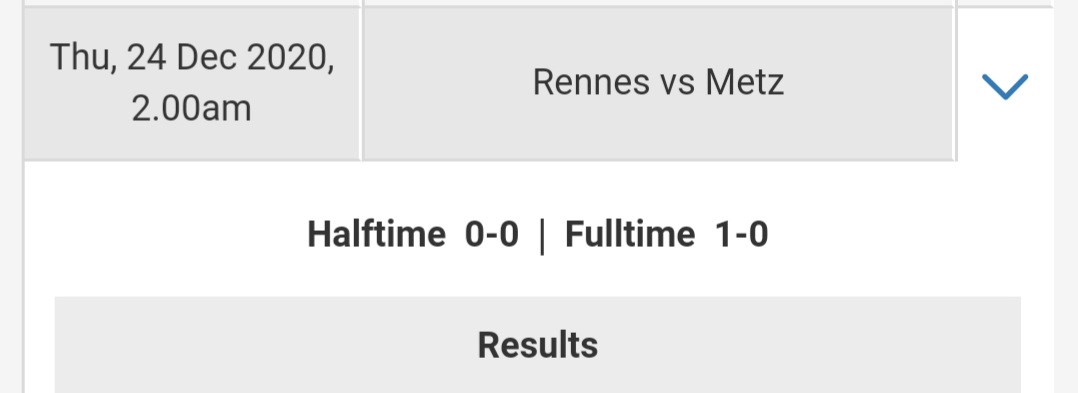Click the divider between Halftime and Fulltime
The height and width of the screenshot is (393, 1078).
click(x=542, y=235)
